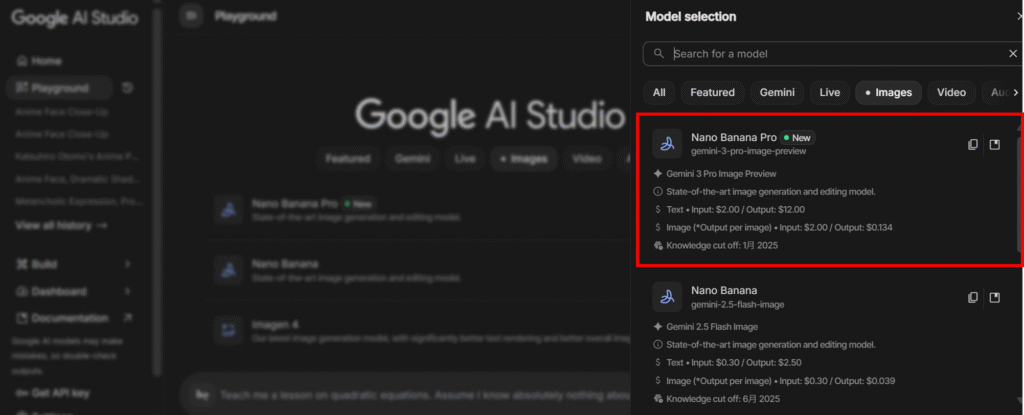
Task: Toggle the Images filter chip in Model selection
Action: pos(886,93)
